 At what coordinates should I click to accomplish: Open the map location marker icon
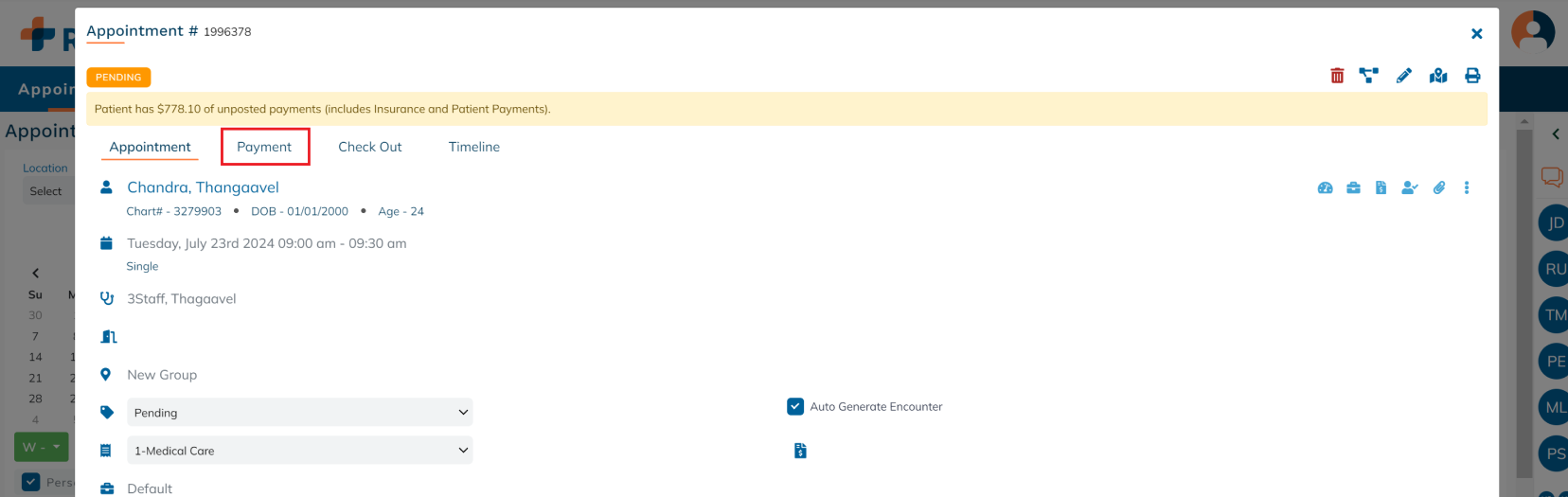1438,76
